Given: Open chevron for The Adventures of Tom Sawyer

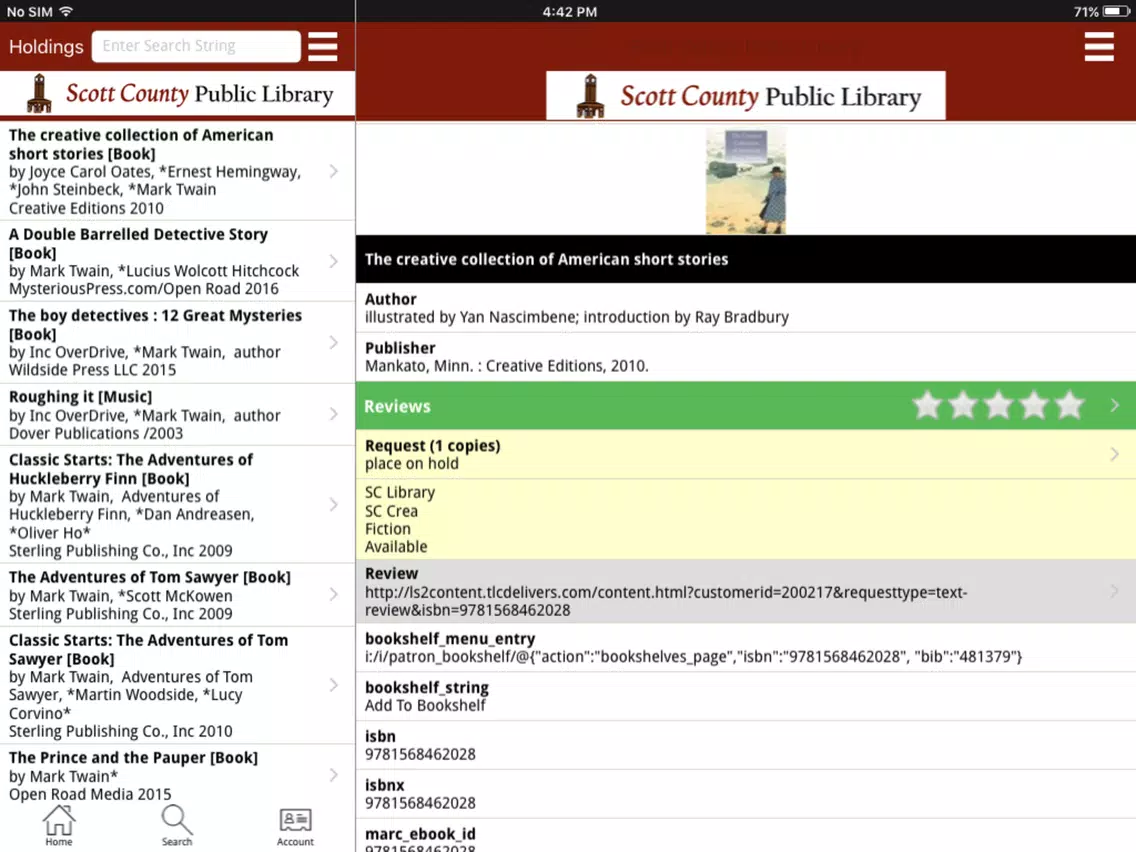Looking at the screenshot, I should (333, 594).
